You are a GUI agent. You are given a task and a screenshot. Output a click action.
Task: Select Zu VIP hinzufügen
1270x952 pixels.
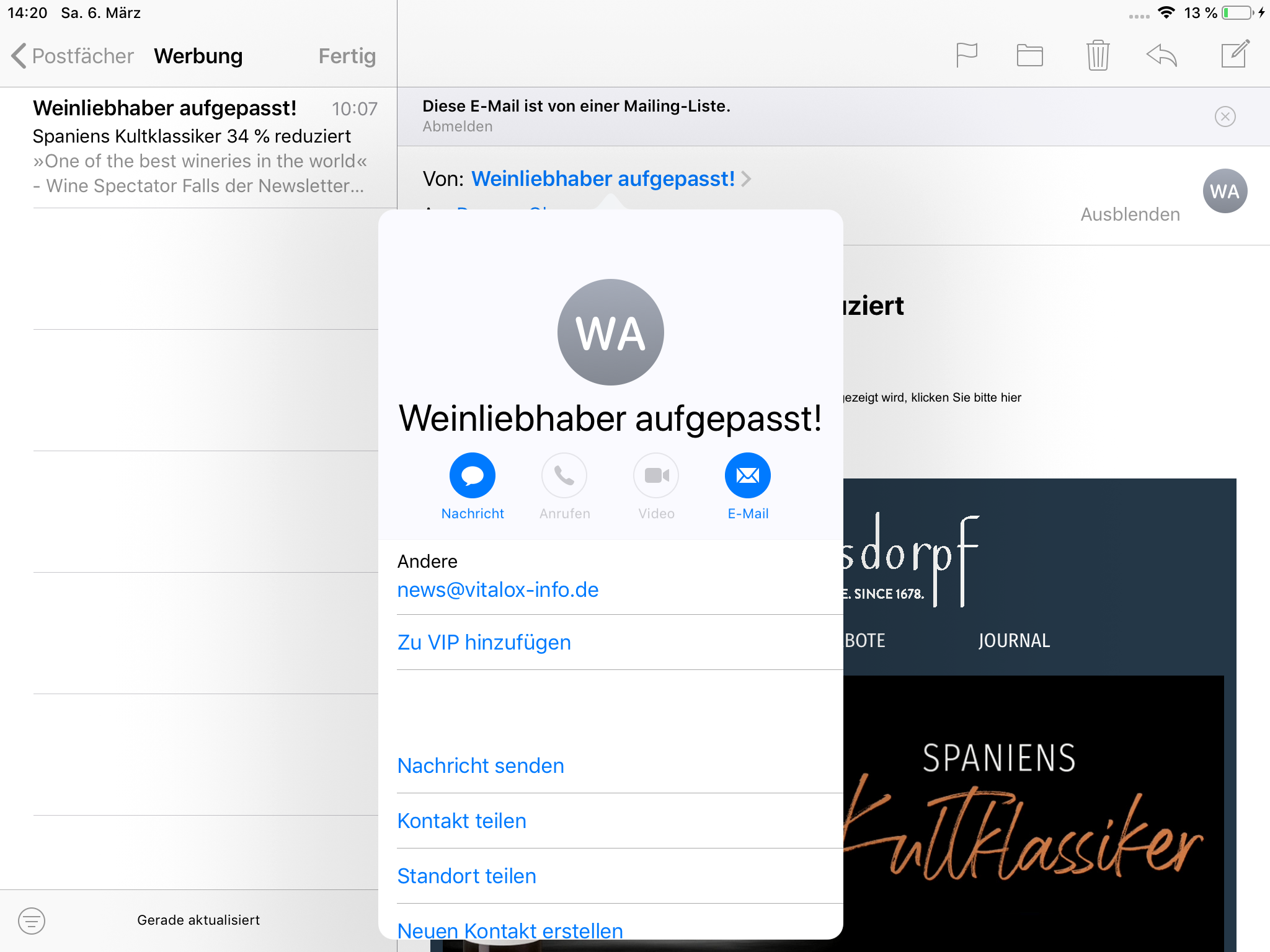click(x=484, y=642)
